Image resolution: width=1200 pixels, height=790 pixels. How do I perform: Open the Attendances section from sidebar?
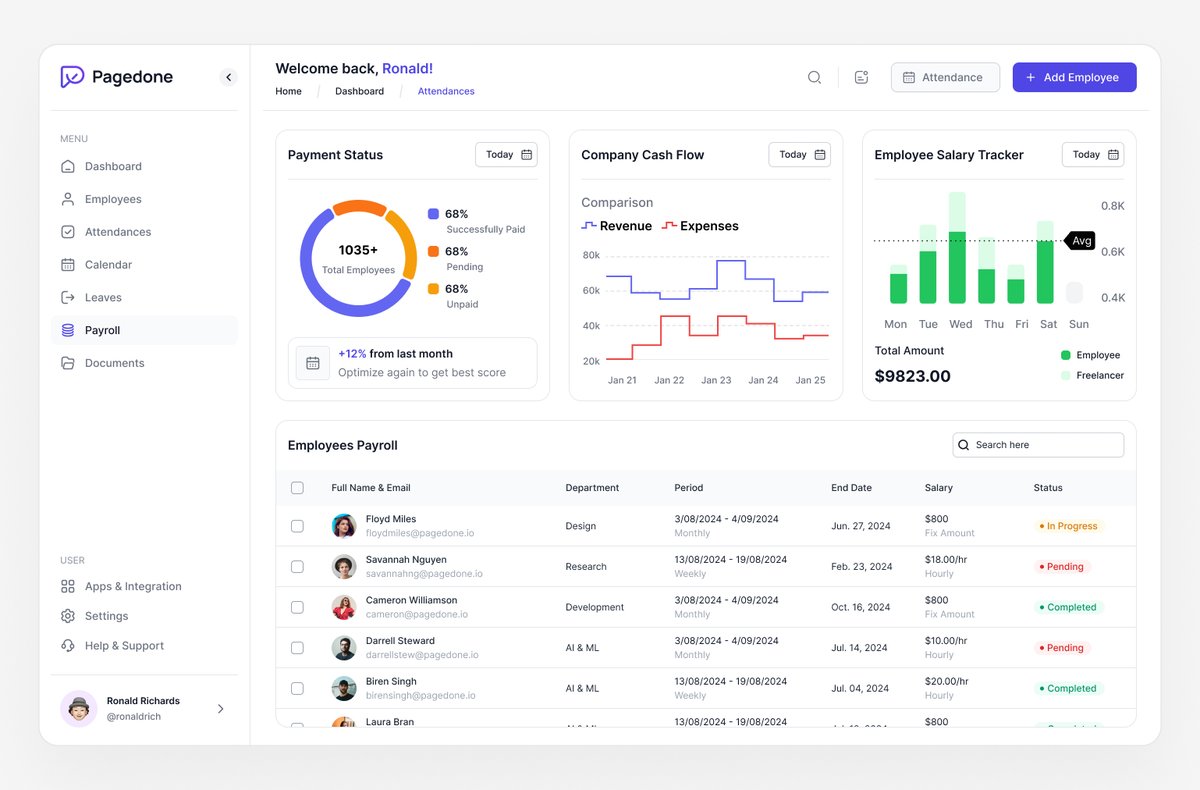point(68,232)
